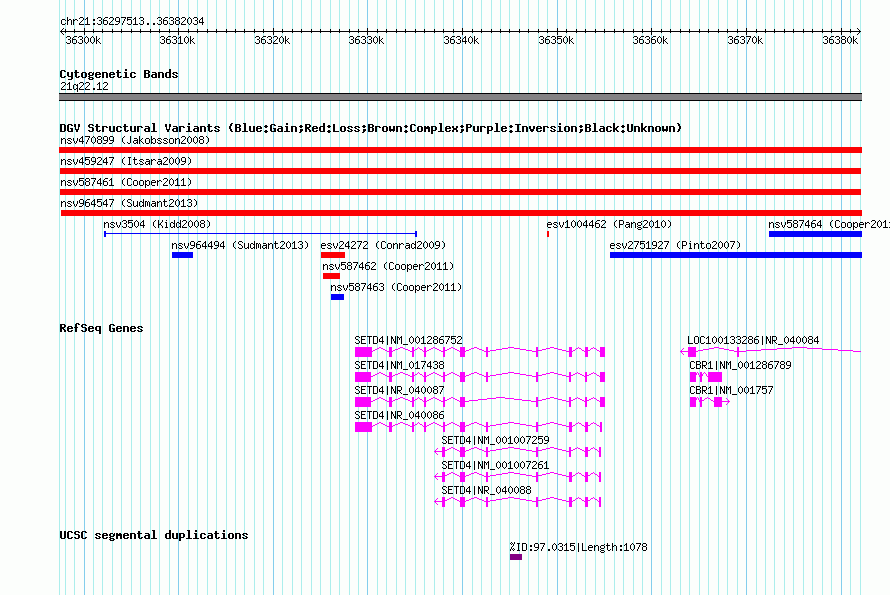Viewport: 890px width, 595px height.
Task: Click the 36380k ruler tick label
Action: [839, 40]
